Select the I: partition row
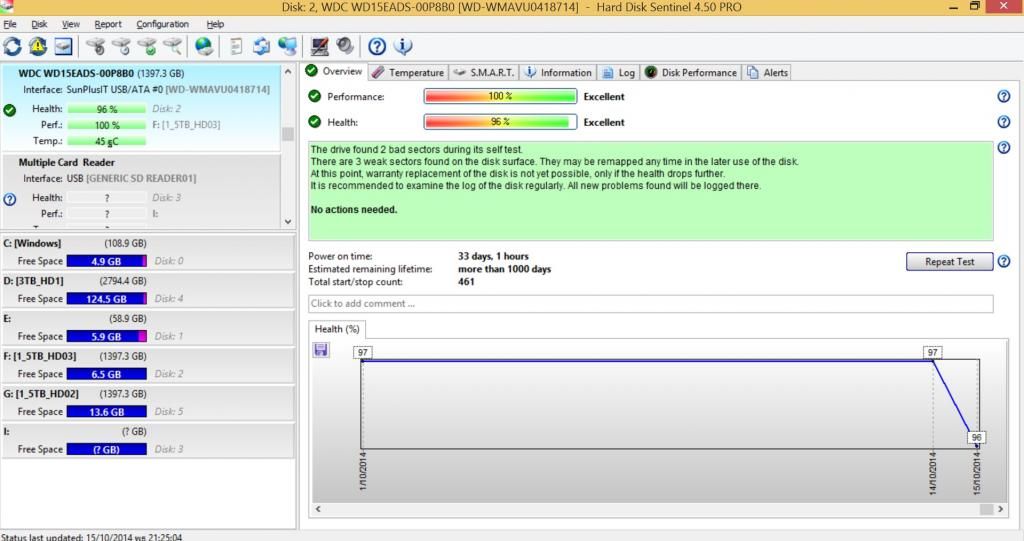The width and height of the screenshot is (1024, 541). pyautogui.click(x=148, y=441)
